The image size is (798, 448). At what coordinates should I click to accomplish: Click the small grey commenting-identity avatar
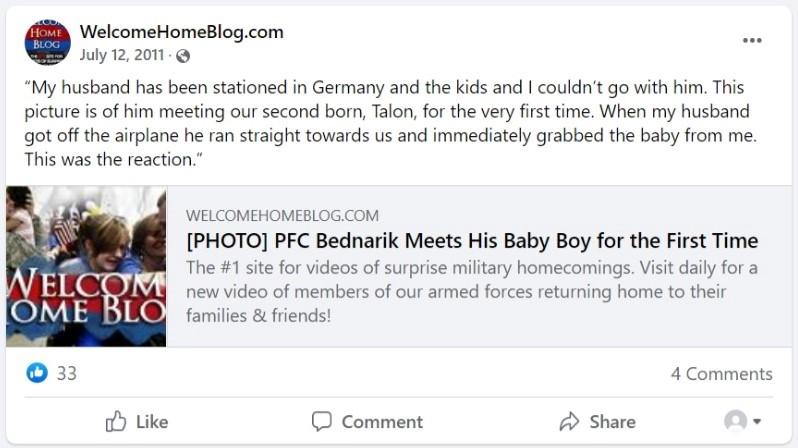coord(735,421)
